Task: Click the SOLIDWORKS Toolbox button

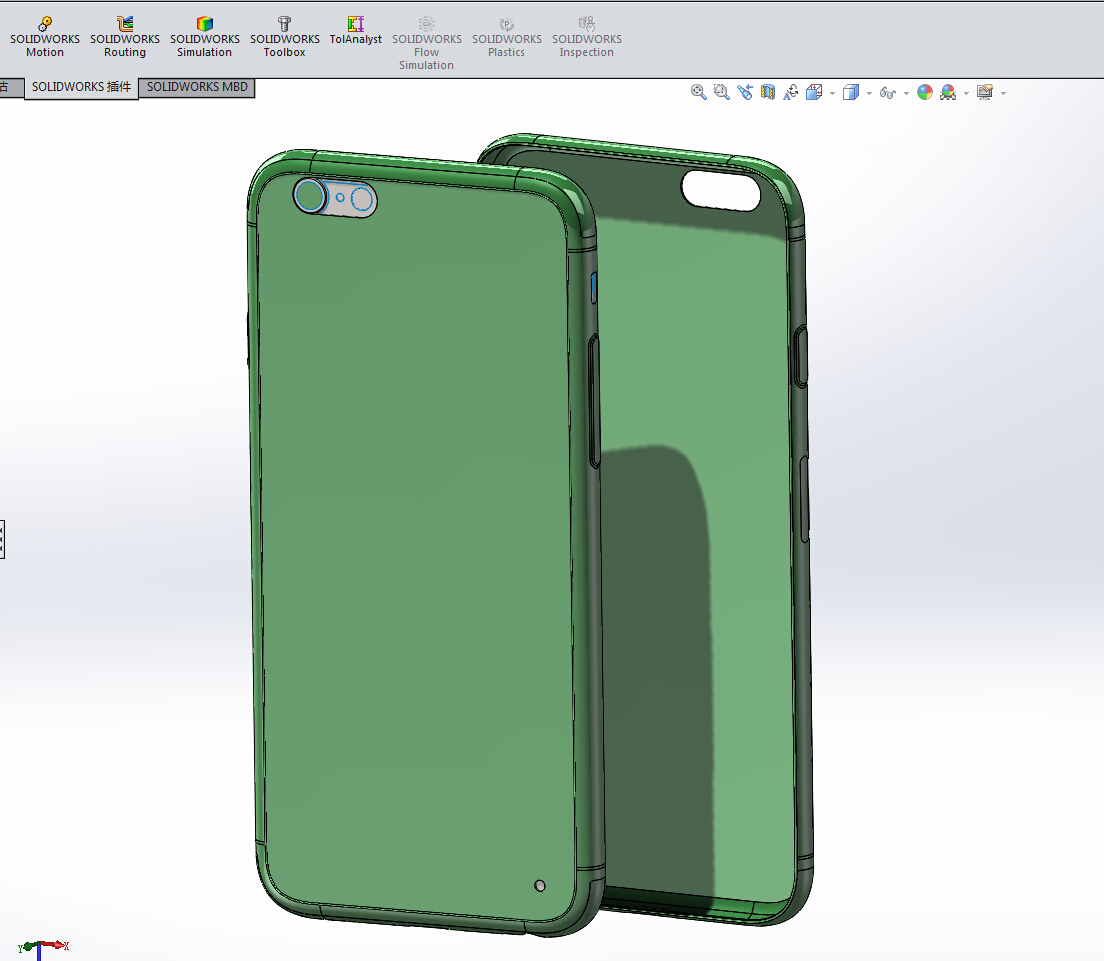Action: pos(284,35)
